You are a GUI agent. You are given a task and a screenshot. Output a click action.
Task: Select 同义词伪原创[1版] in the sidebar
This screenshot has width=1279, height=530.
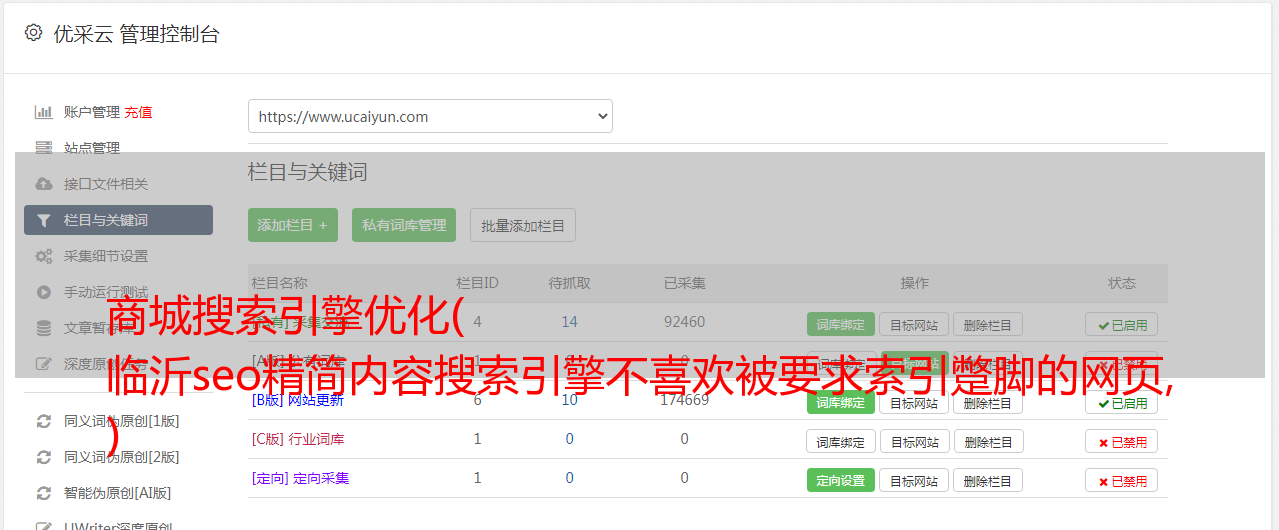point(122,421)
